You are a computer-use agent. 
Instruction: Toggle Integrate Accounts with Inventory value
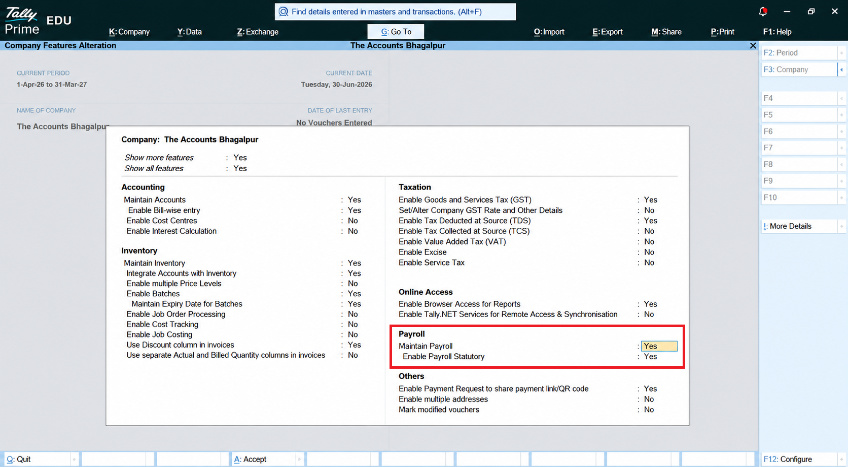pyautogui.click(x=354, y=273)
